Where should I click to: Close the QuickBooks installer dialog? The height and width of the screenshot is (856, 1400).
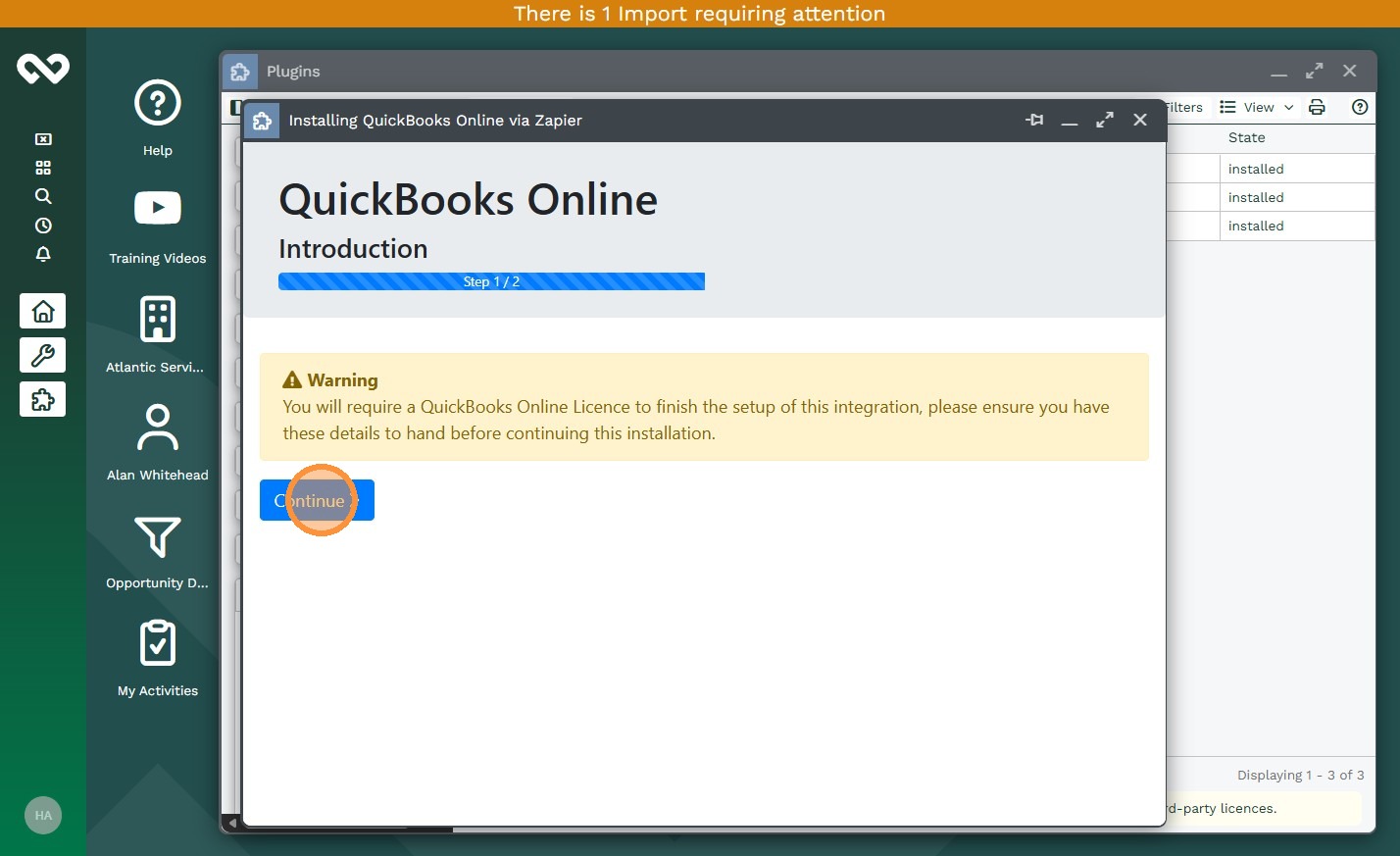coord(1140,120)
